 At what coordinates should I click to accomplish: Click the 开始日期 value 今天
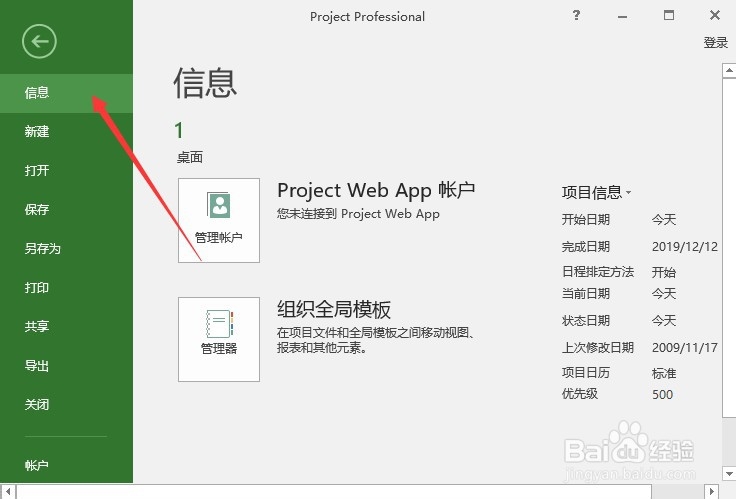click(x=664, y=219)
